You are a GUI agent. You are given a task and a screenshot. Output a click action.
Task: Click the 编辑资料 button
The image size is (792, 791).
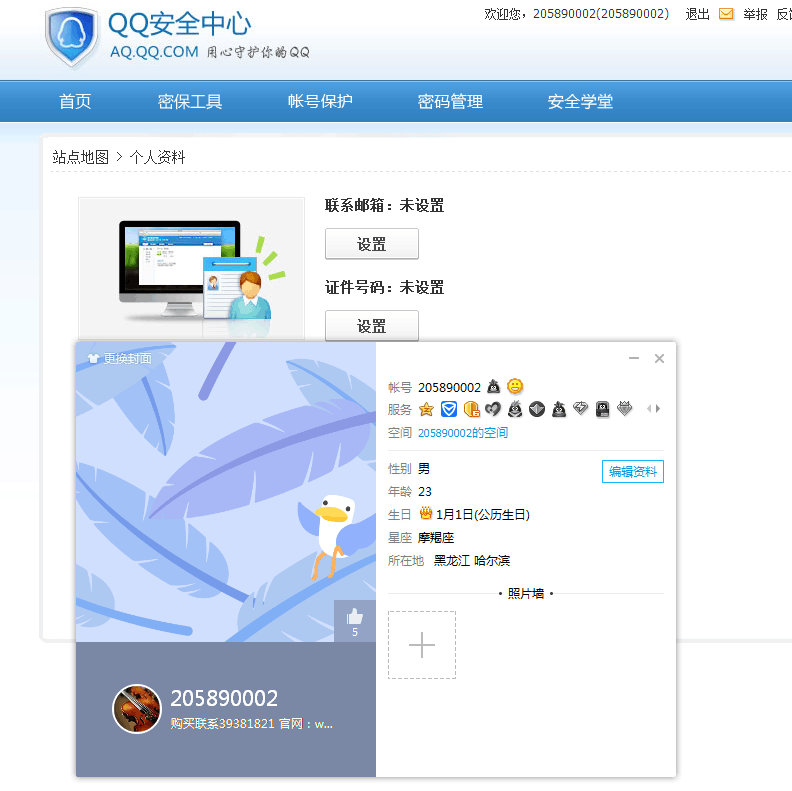(x=632, y=471)
